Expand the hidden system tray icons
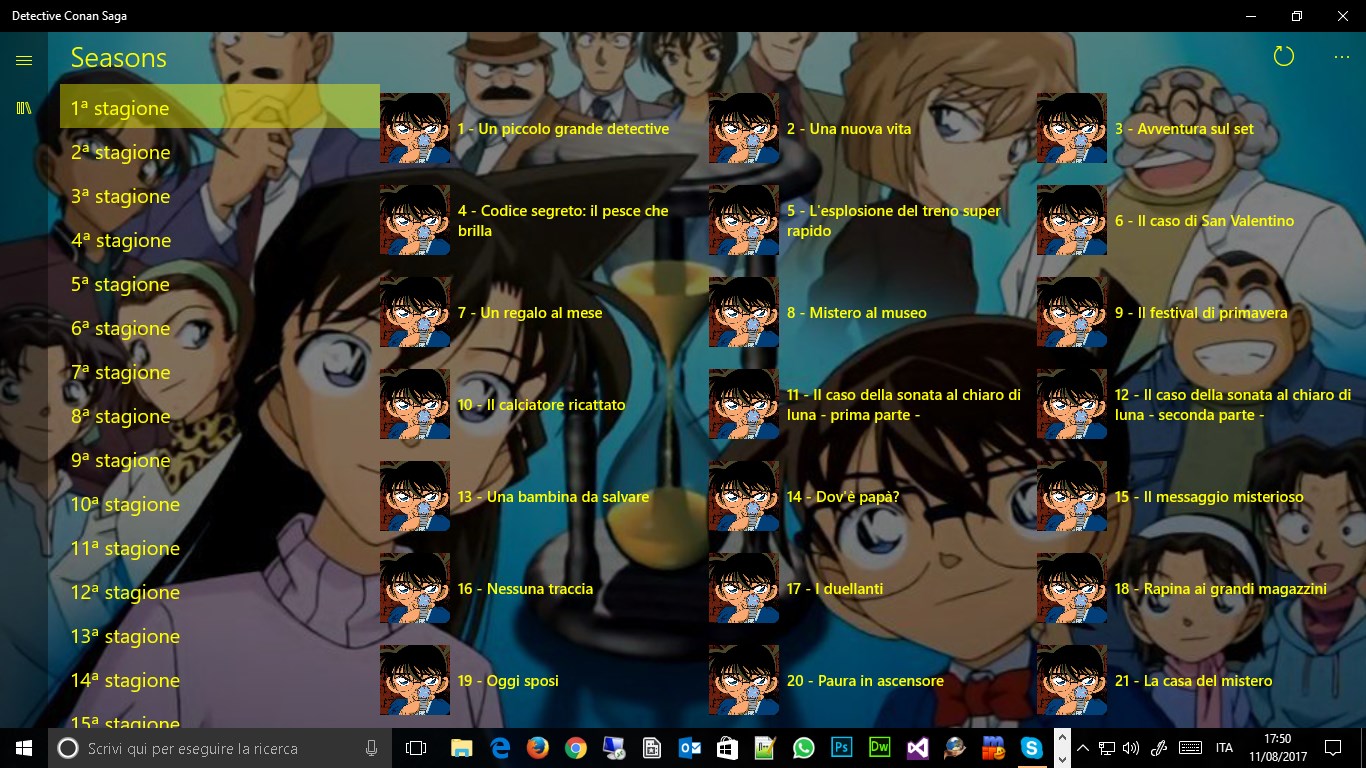This screenshot has height=768, width=1366. click(x=1083, y=748)
